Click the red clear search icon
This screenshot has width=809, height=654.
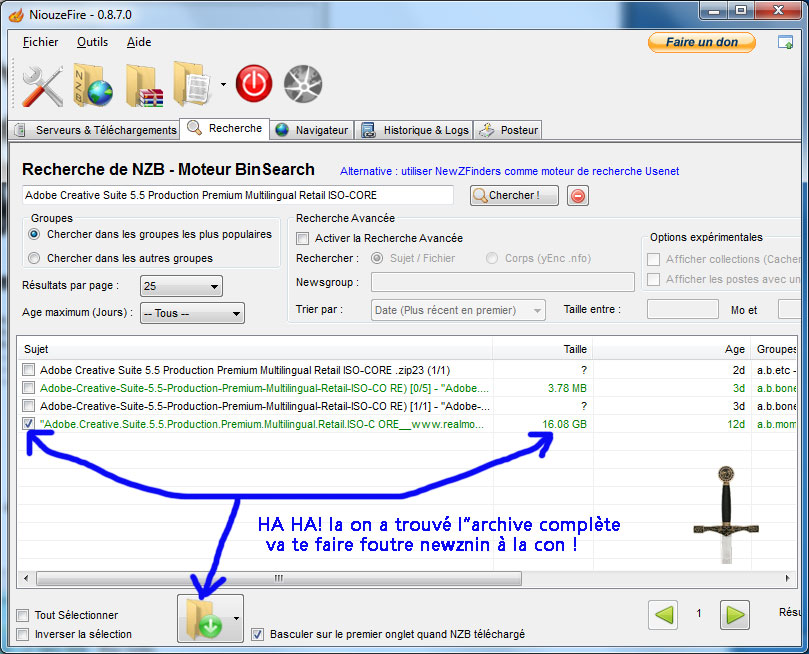click(x=578, y=196)
